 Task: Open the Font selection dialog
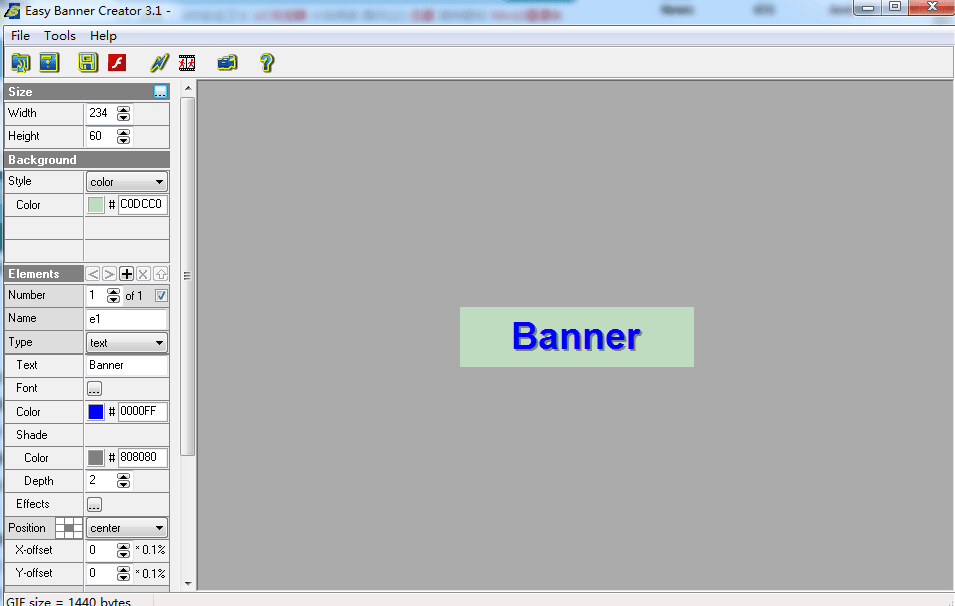click(x=94, y=388)
